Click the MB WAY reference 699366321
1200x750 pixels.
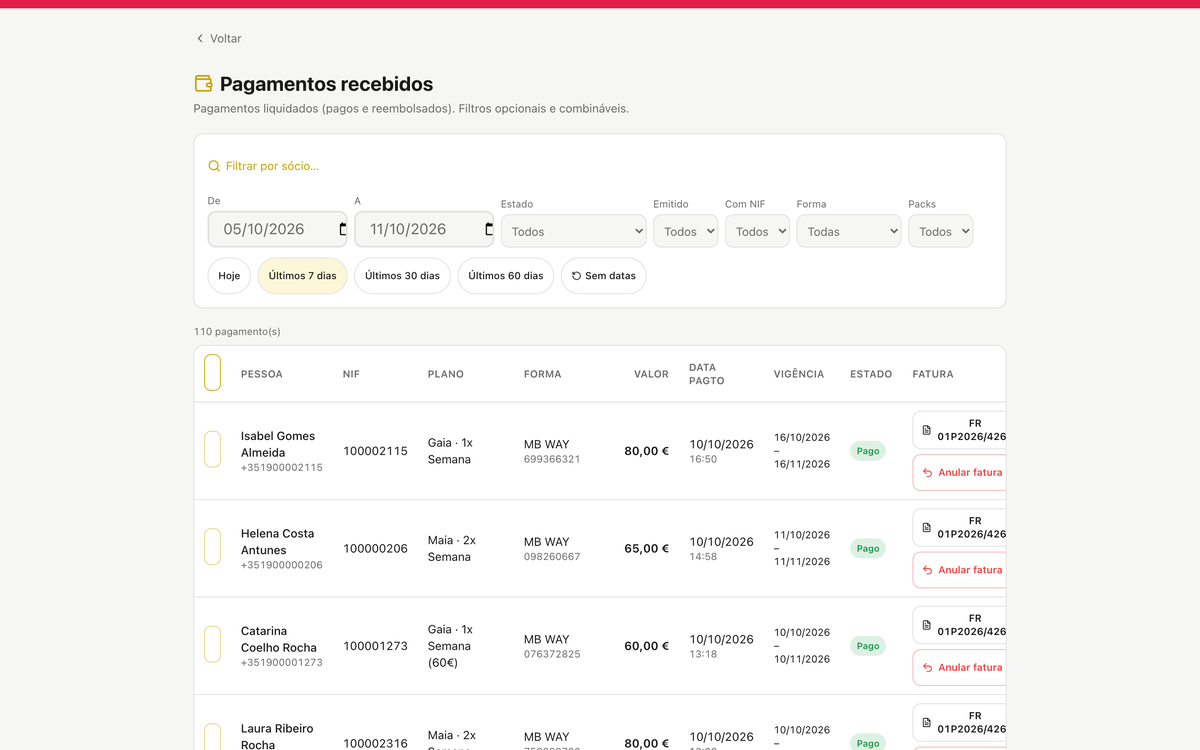(552, 459)
